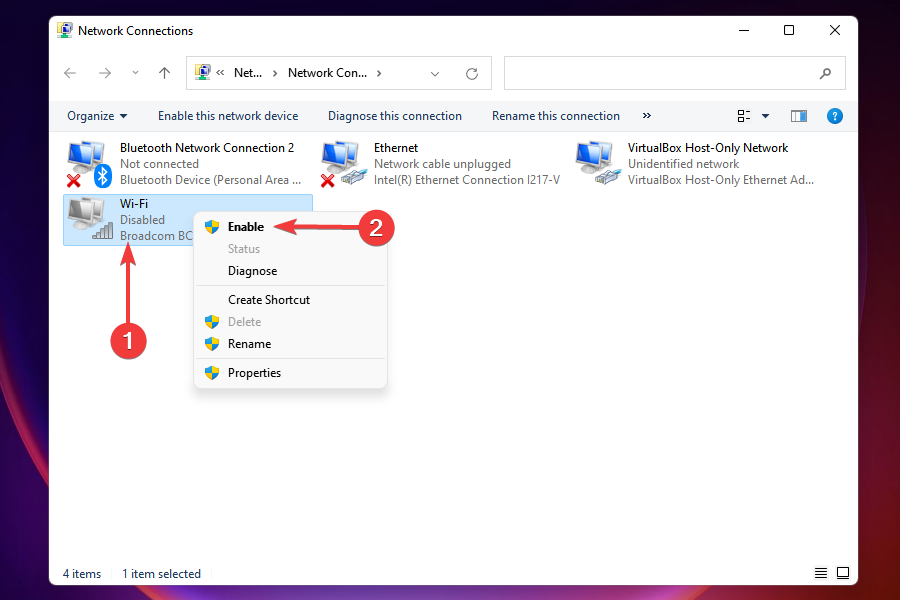
Task: Open the preview pane via its toolbar icon
Action: coord(798,116)
